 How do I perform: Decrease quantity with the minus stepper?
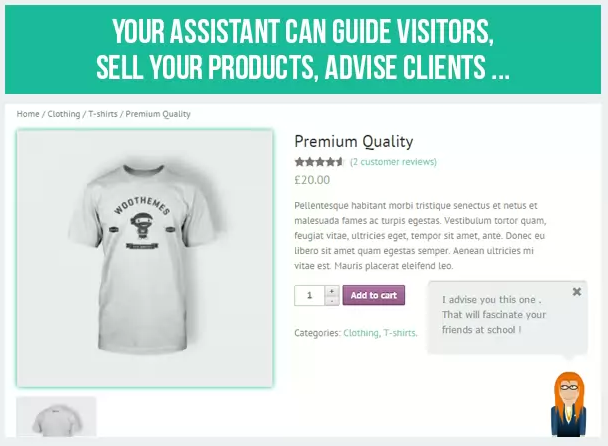(x=332, y=301)
